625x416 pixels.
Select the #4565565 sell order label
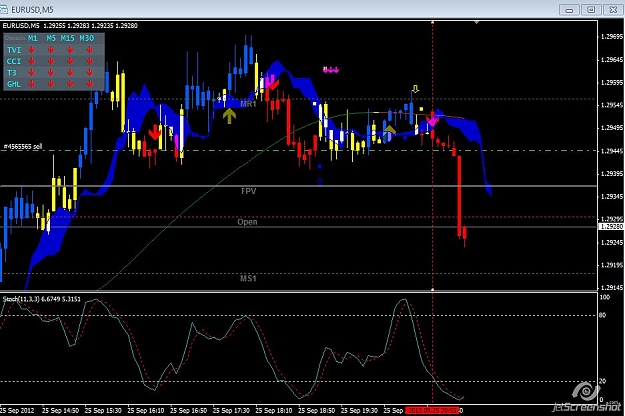pos(23,147)
